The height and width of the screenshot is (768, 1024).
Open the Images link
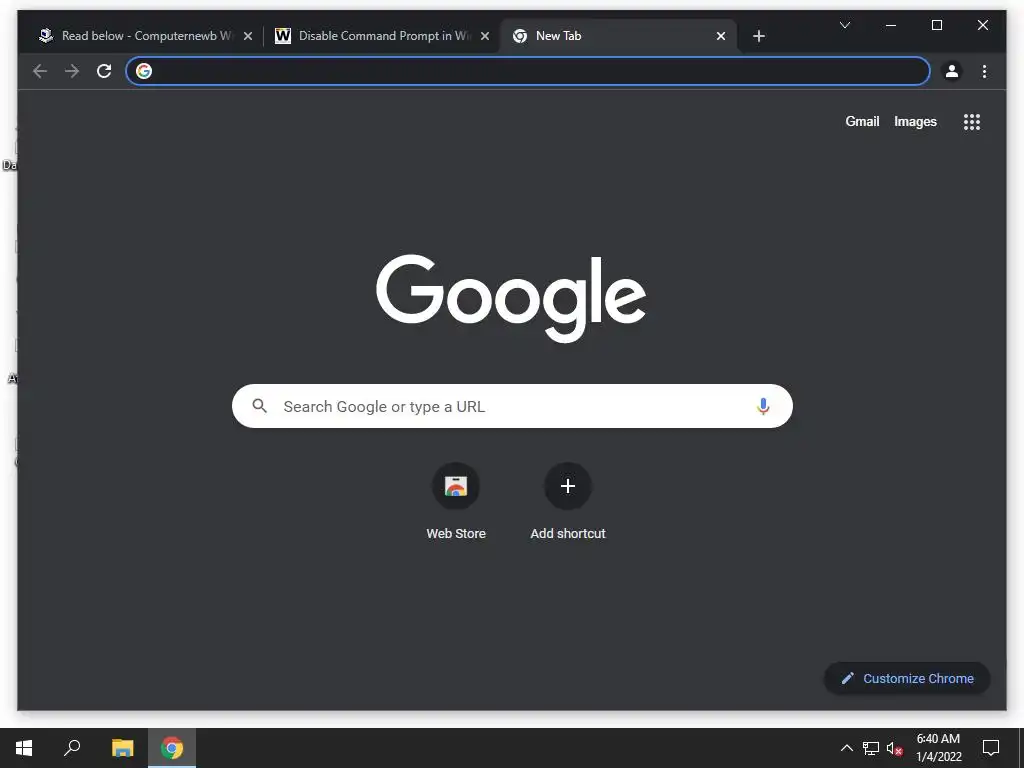915,121
